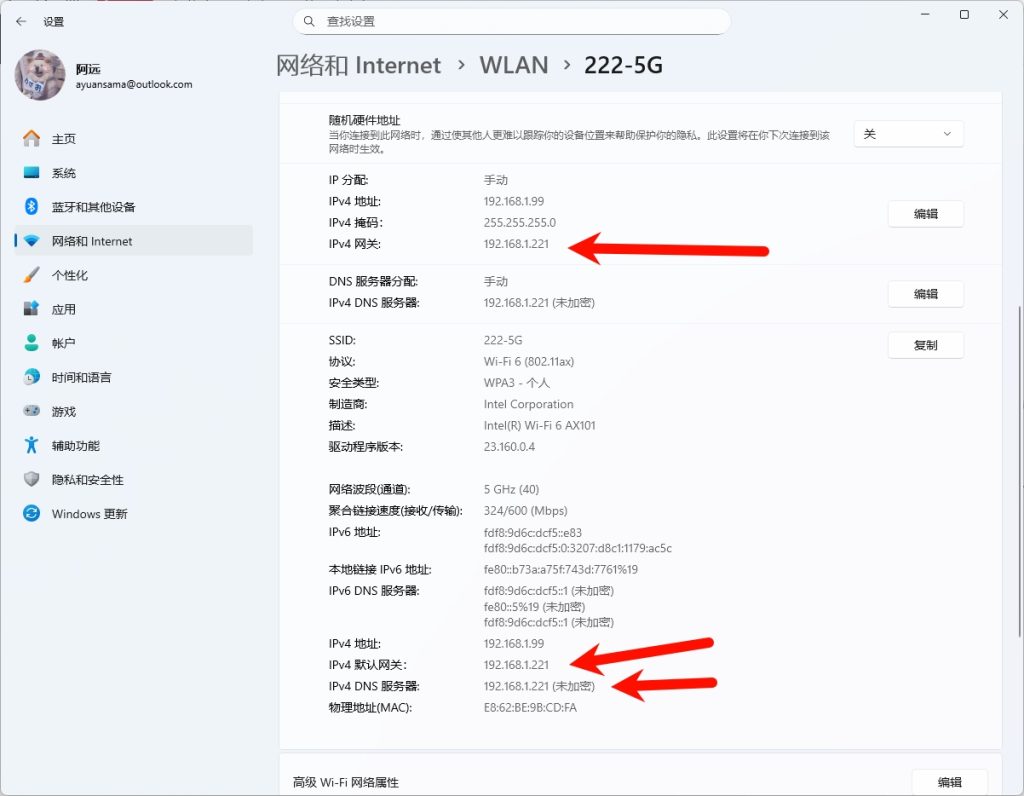The image size is (1024, 796).
Task: Click the back arrow in title bar
Action: pos(21,20)
